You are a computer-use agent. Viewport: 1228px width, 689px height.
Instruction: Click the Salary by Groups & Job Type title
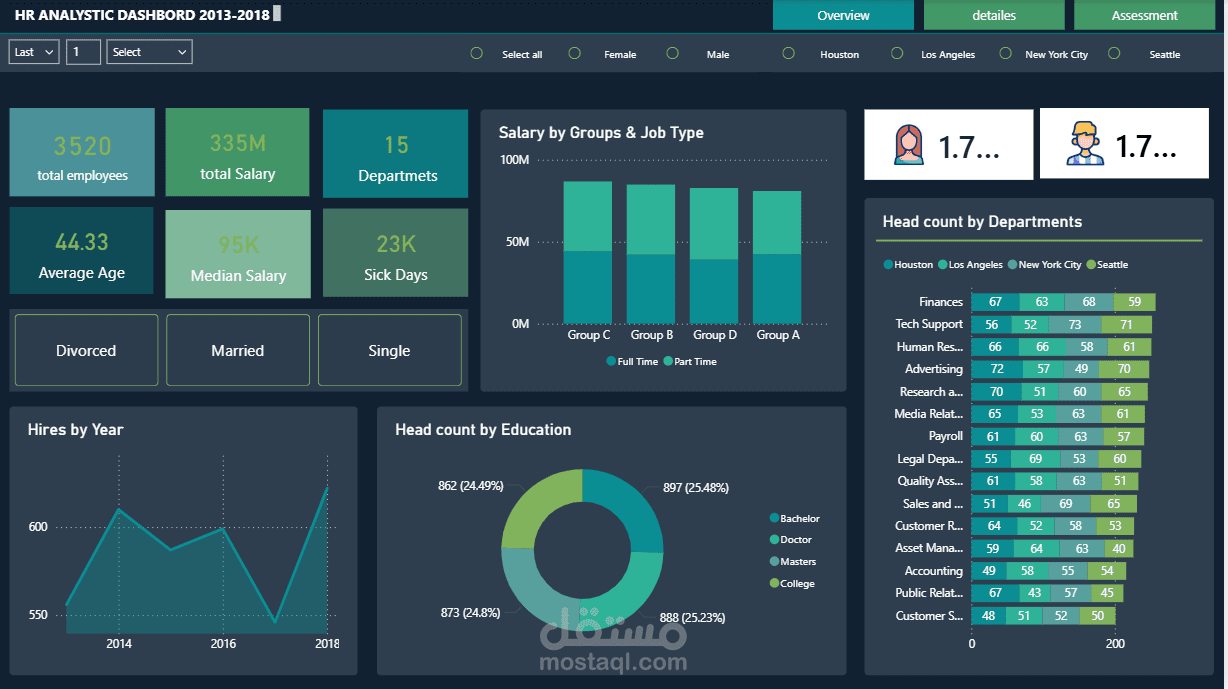601,133
